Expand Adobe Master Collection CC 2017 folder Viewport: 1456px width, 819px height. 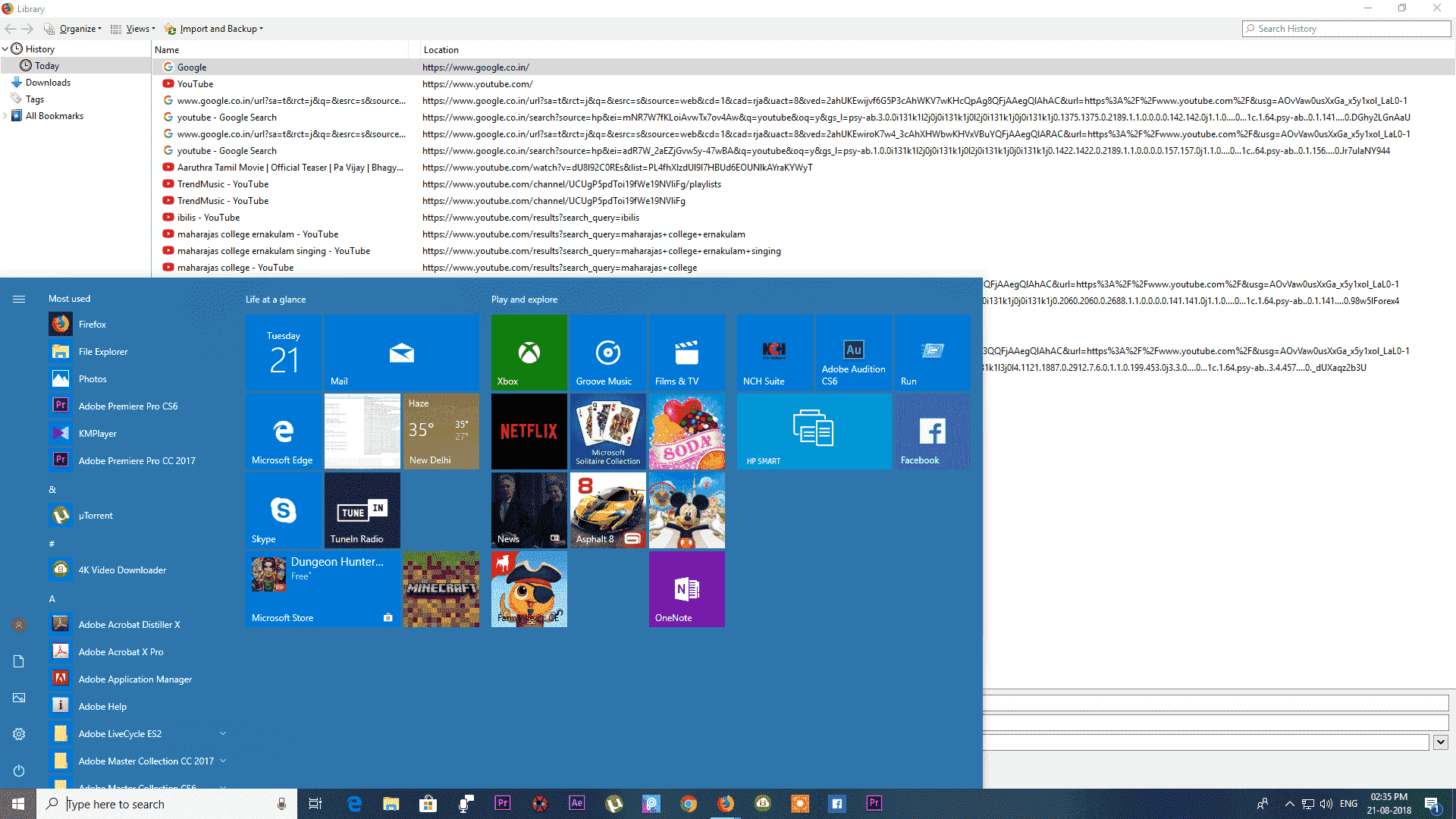pyautogui.click(x=223, y=761)
